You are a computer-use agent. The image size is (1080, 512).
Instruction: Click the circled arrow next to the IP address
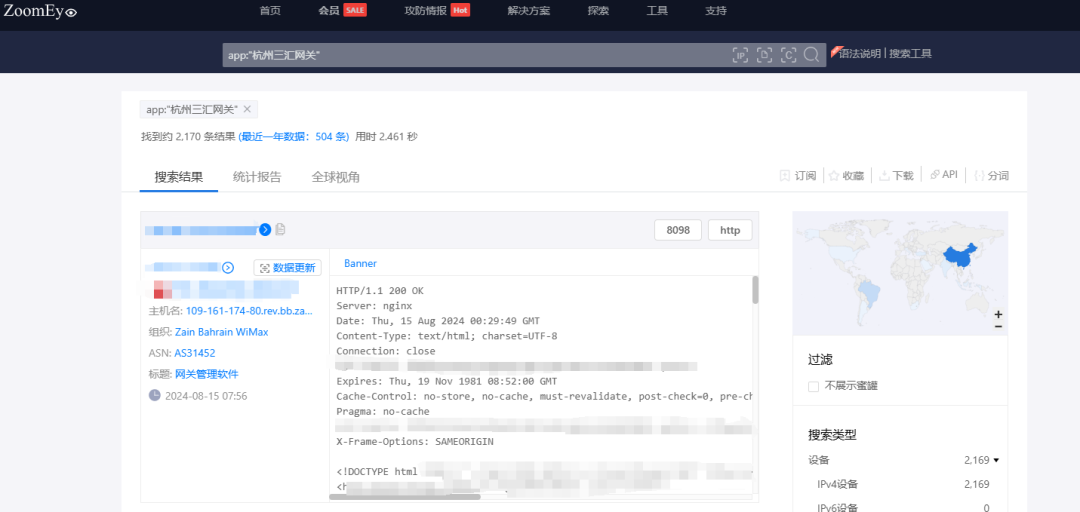(229, 267)
